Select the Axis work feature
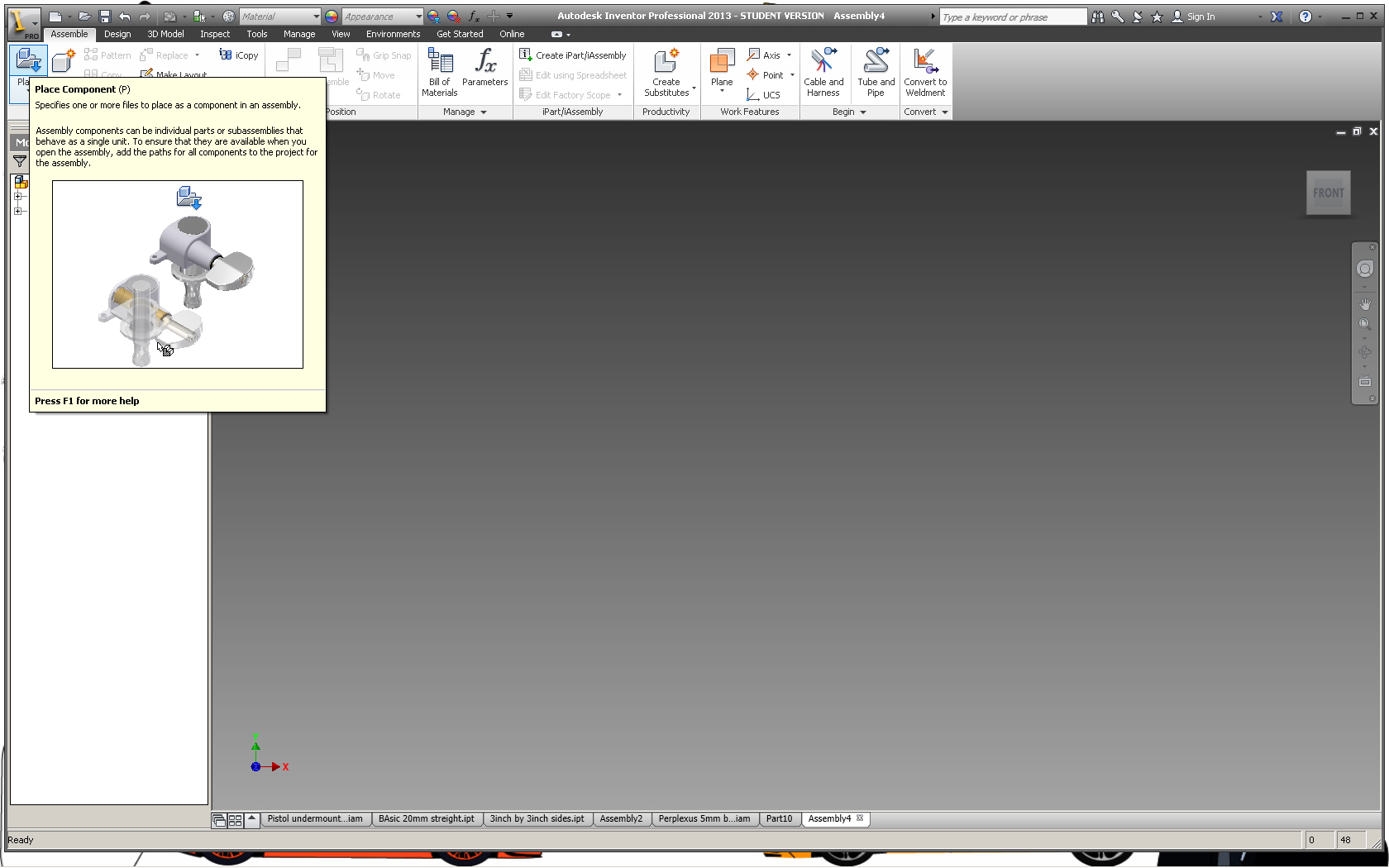The image size is (1389, 868). (763, 55)
